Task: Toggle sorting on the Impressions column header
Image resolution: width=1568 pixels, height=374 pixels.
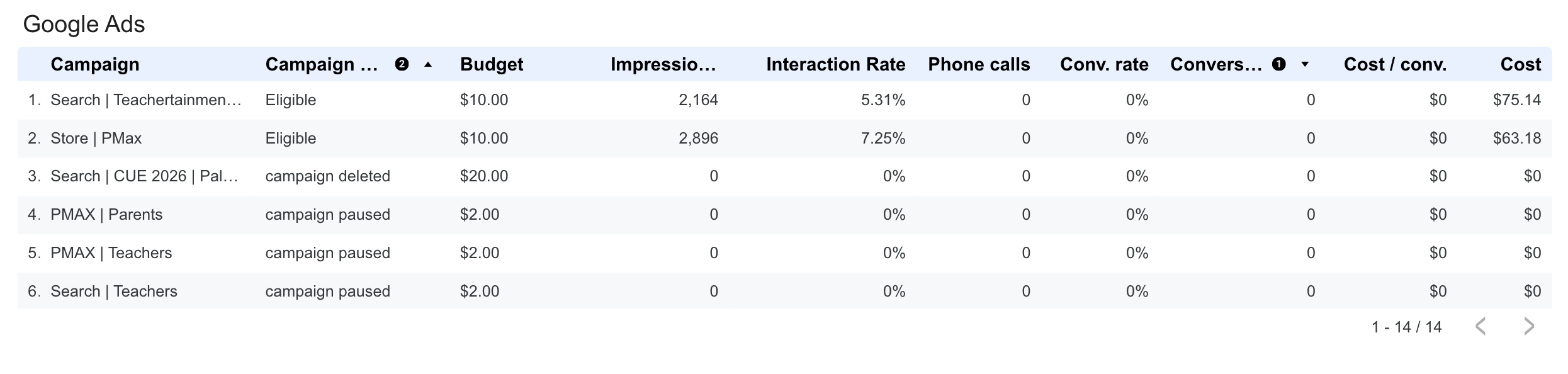Action: [663, 64]
